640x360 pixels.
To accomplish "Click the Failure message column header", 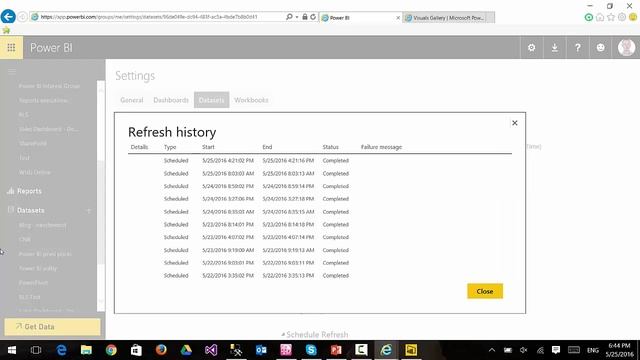I will click(x=381, y=147).
